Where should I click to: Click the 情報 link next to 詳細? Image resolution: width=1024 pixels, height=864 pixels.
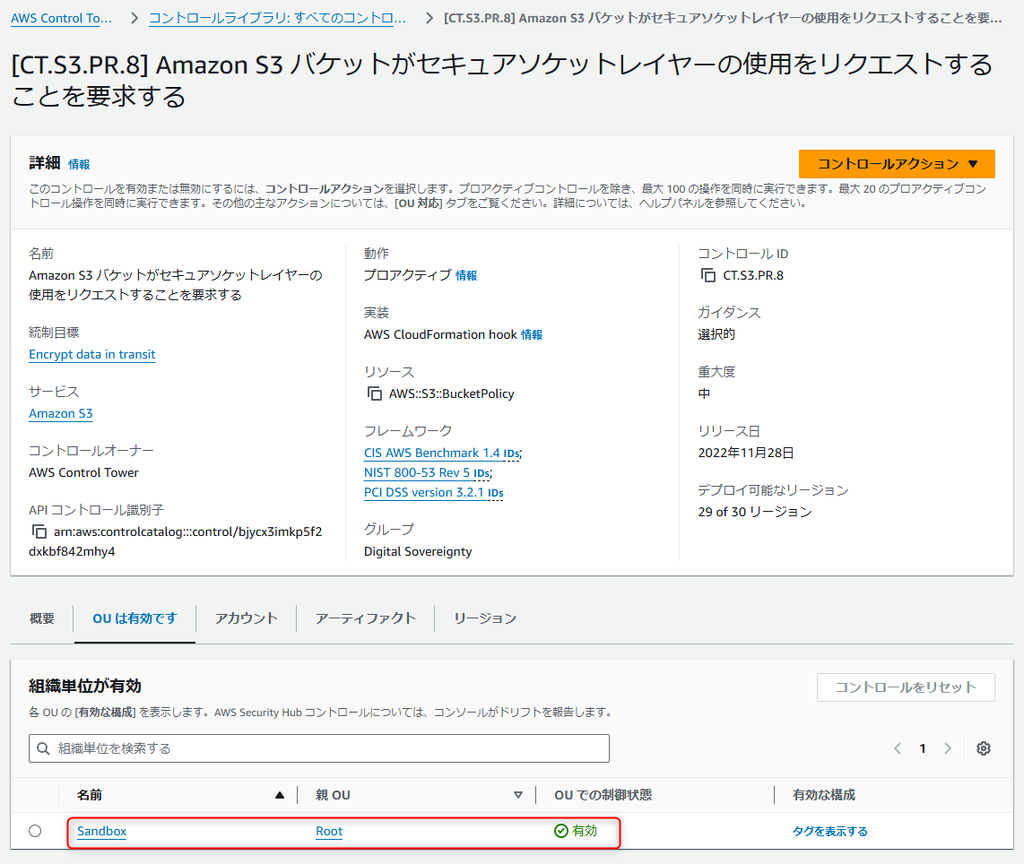coord(79,164)
